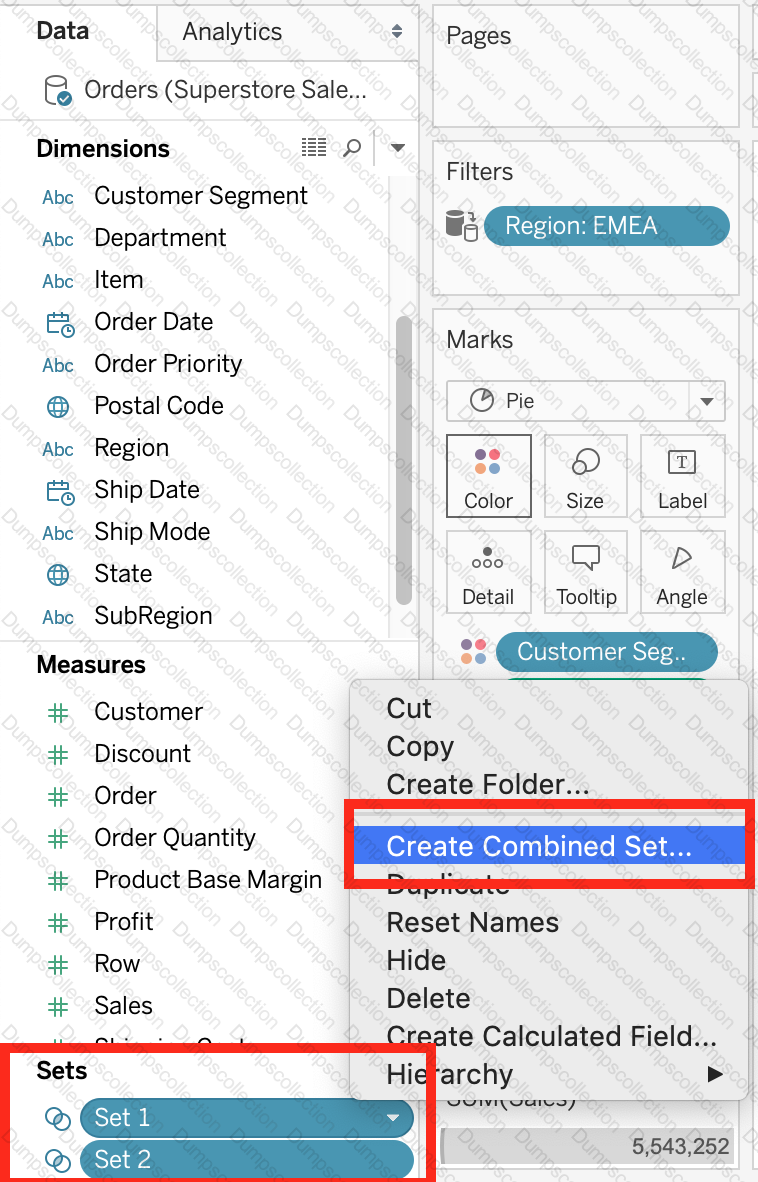This screenshot has width=758, height=1182.
Task: Open the Tooltip marks card
Action: (x=585, y=572)
